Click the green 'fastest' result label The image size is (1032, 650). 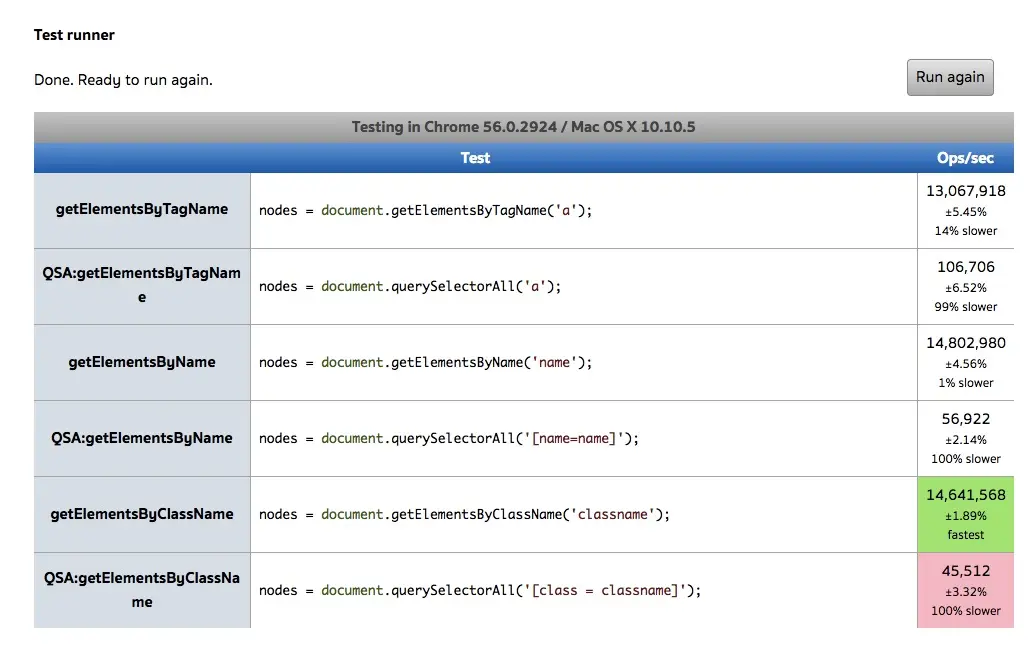[966, 535]
